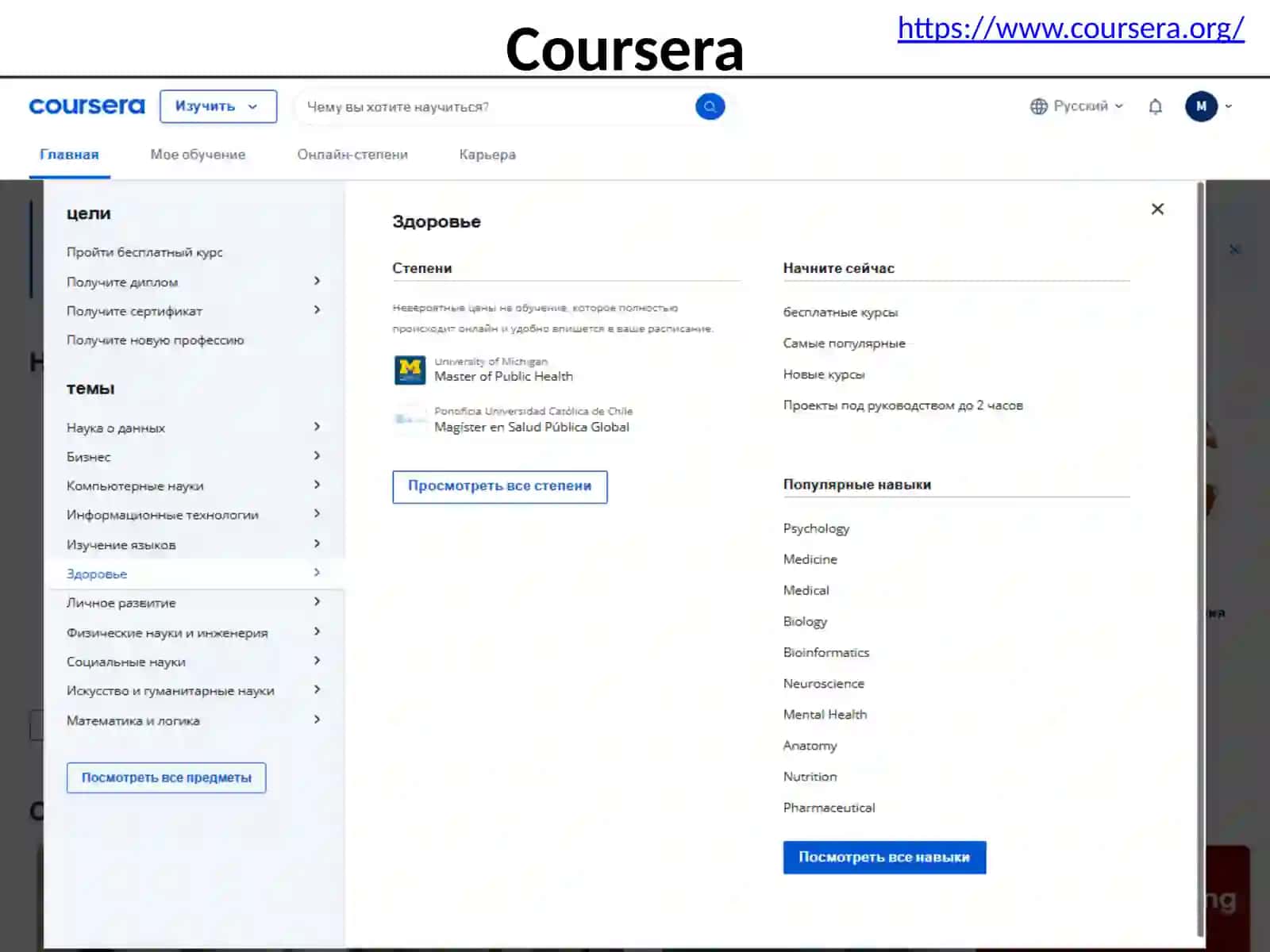
Task: Close the Здоровье panel with X
Action: point(1157,209)
